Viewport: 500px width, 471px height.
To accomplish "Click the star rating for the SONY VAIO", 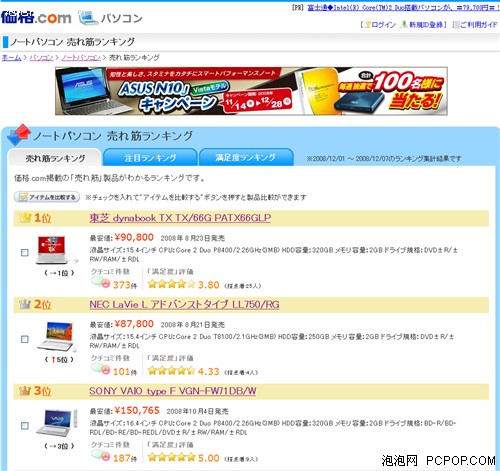I will pyautogui.click(x=171, y=457).
